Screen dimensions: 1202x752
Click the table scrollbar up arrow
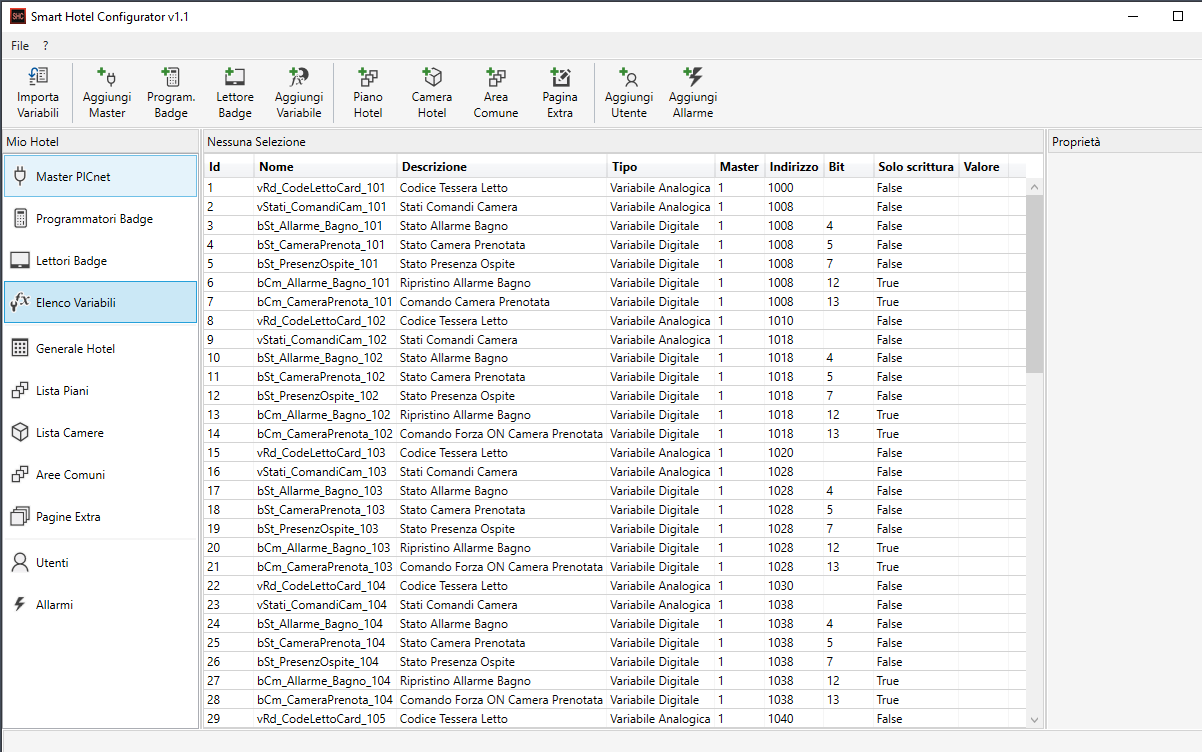1035,187
